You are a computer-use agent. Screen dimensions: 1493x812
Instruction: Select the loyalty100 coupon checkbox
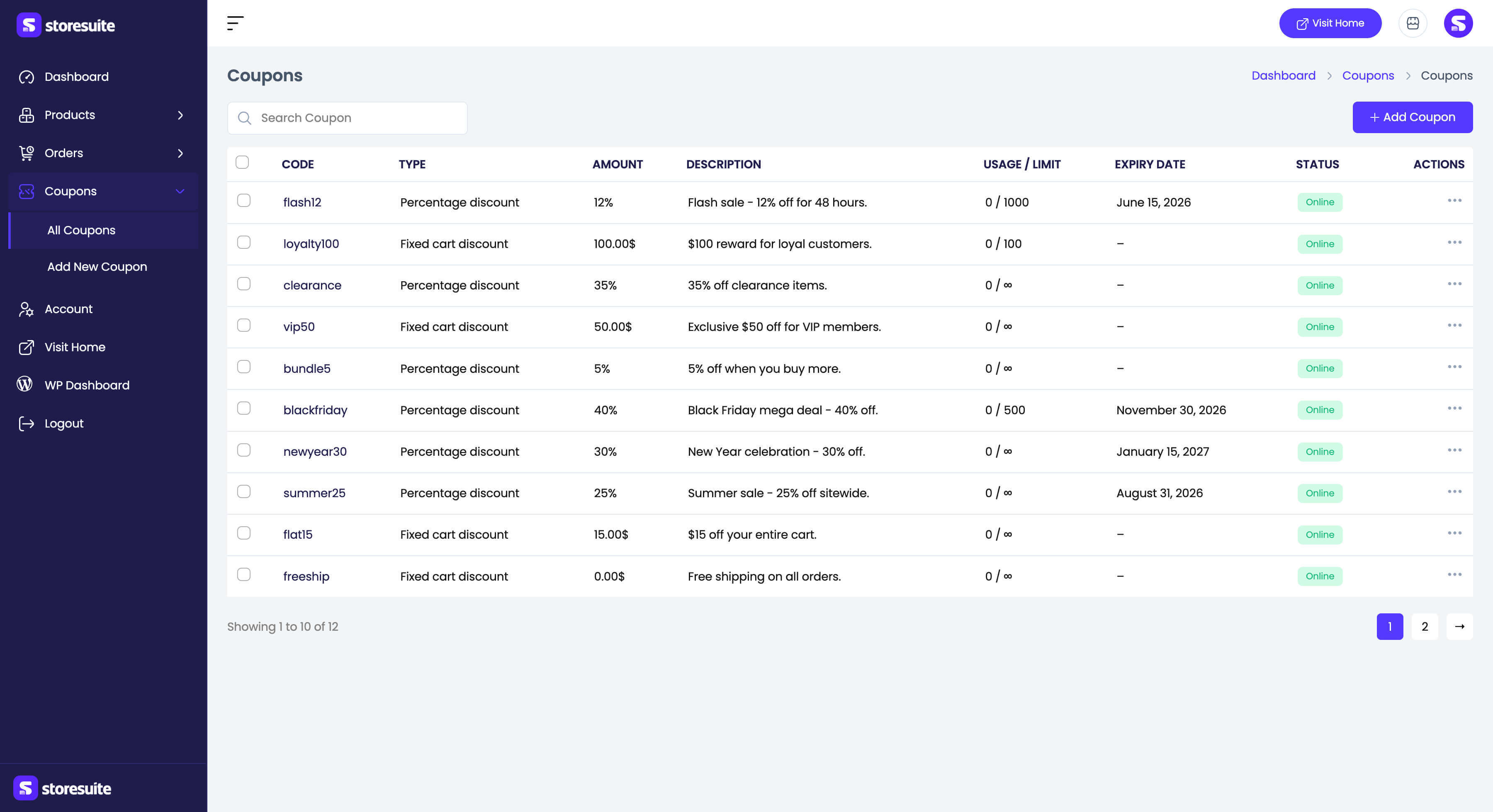pos(244,242)
